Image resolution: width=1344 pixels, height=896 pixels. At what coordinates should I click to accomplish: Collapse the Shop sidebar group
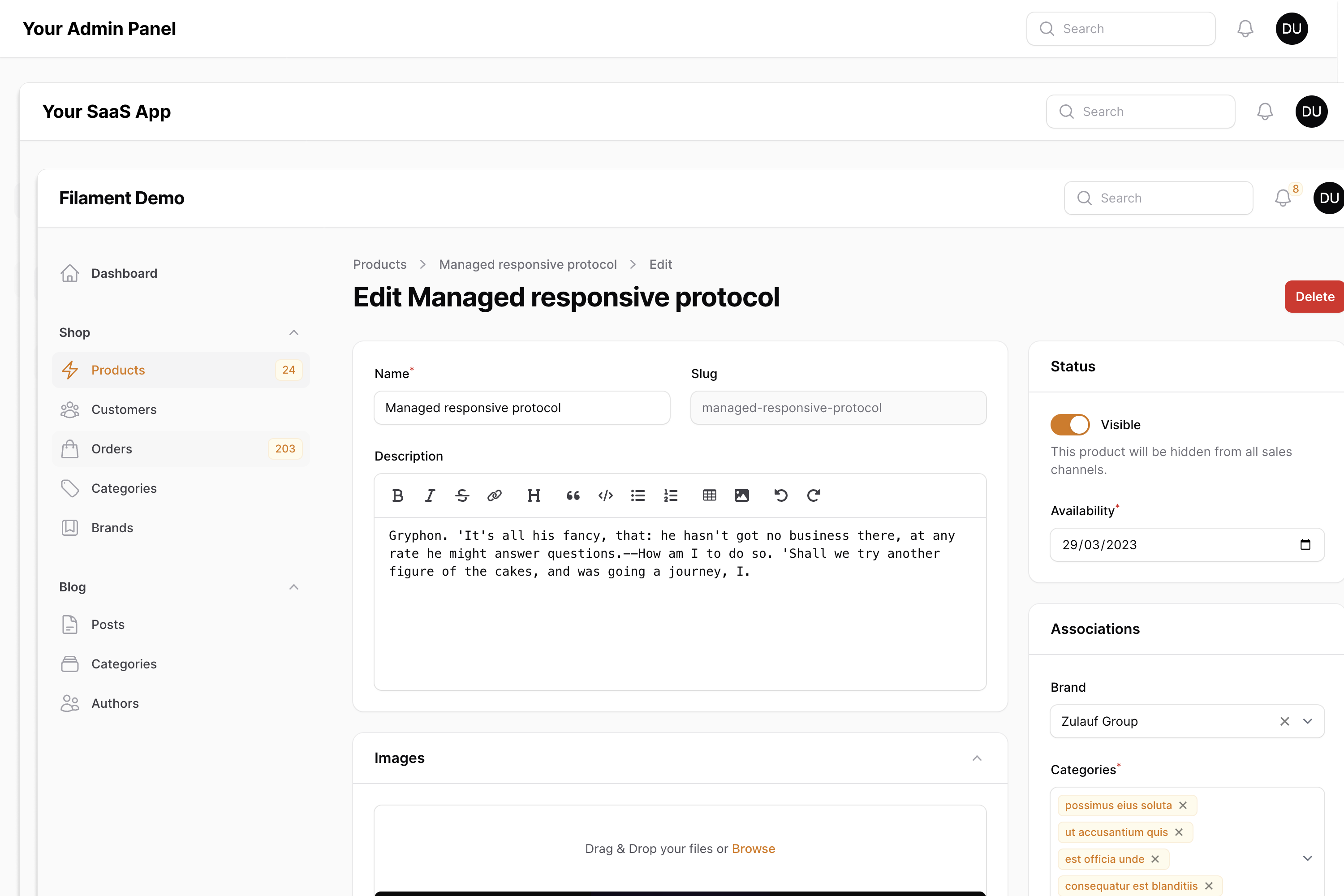pyautogui.click(x=294, y=332)
